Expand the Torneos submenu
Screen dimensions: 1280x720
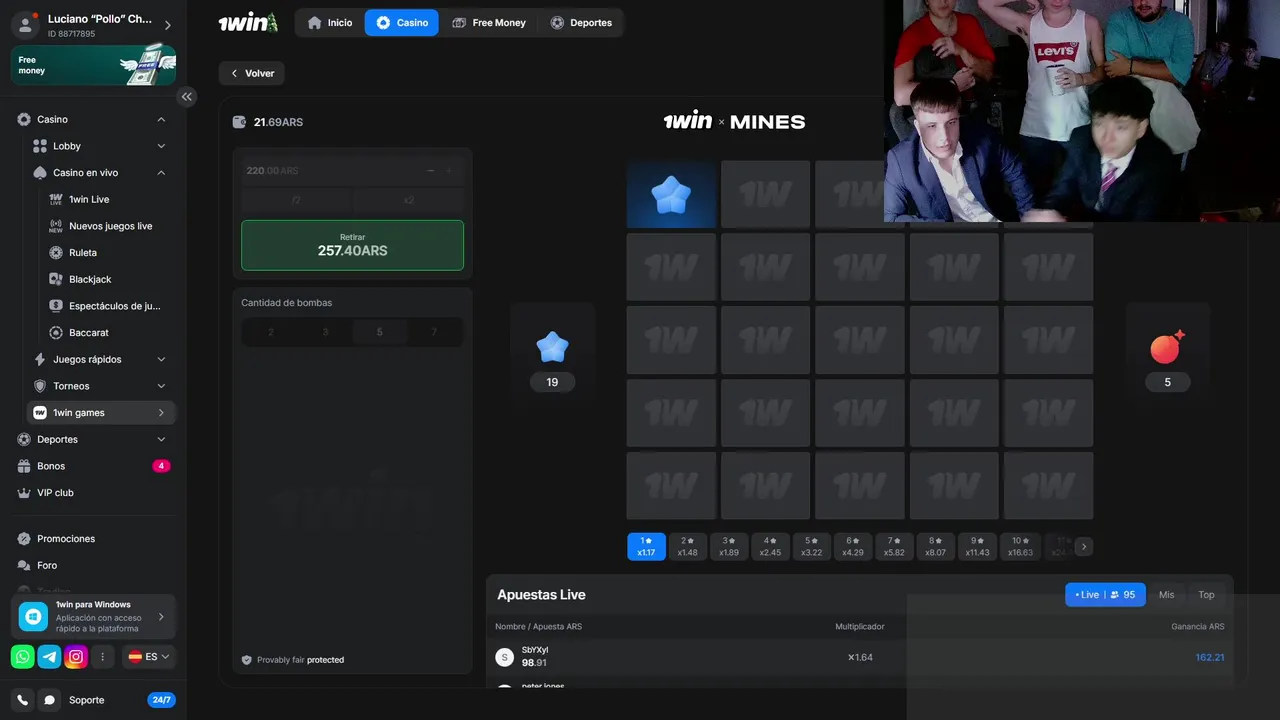[x=161, y=386]
